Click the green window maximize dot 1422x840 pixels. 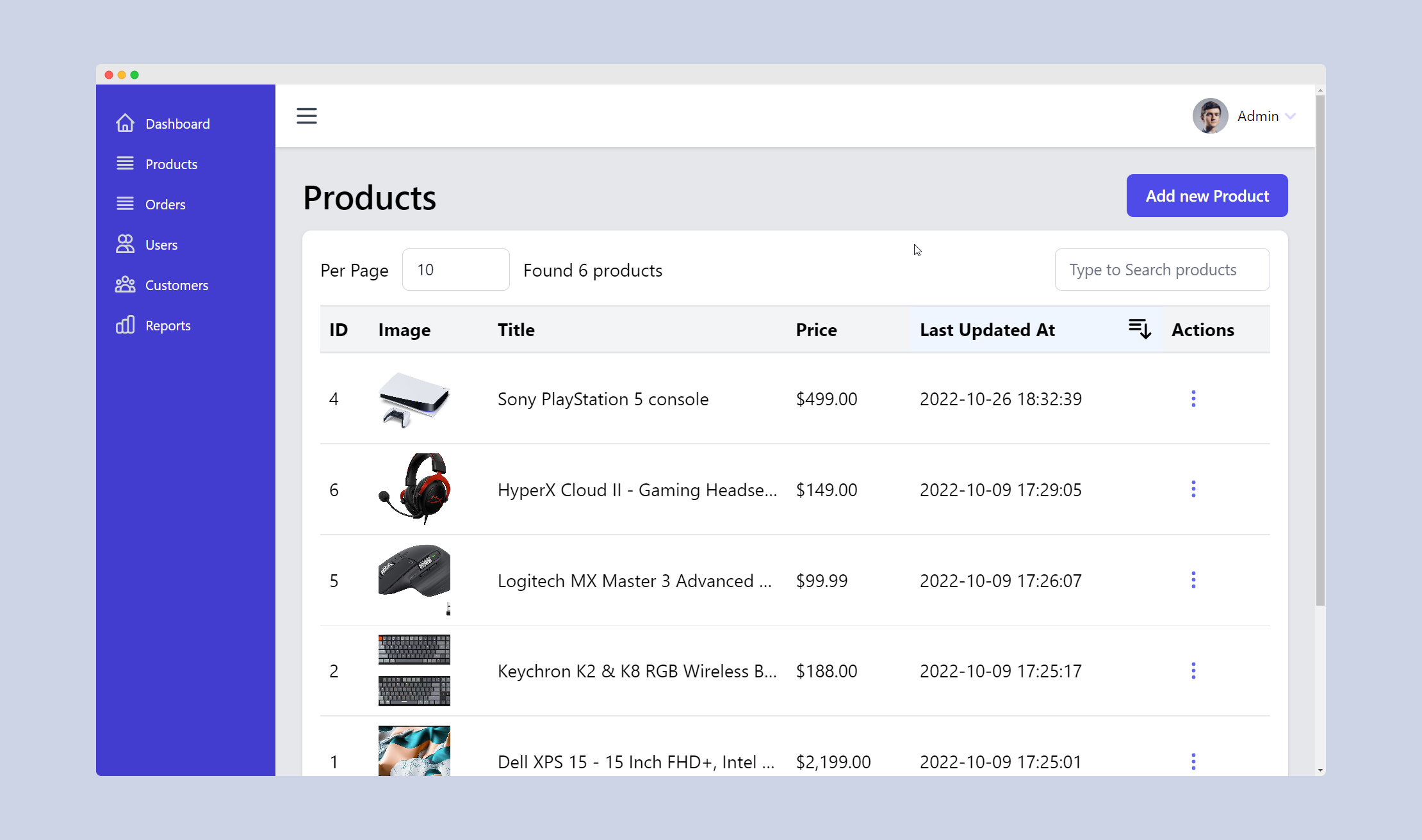[135, 75]
